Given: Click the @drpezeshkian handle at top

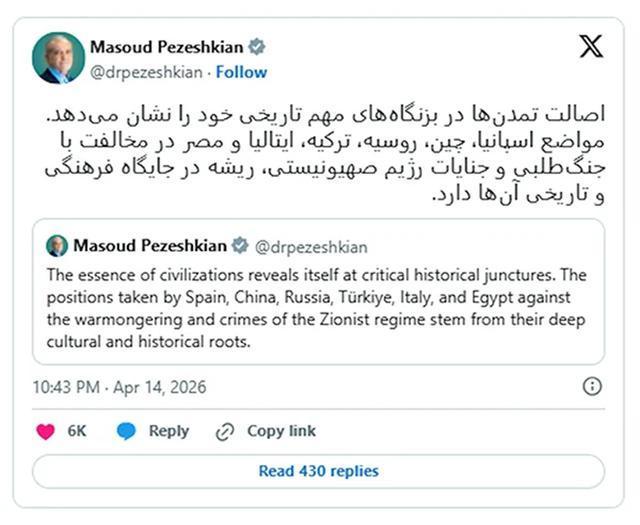Looking at the screenshot, I should 146,72.
